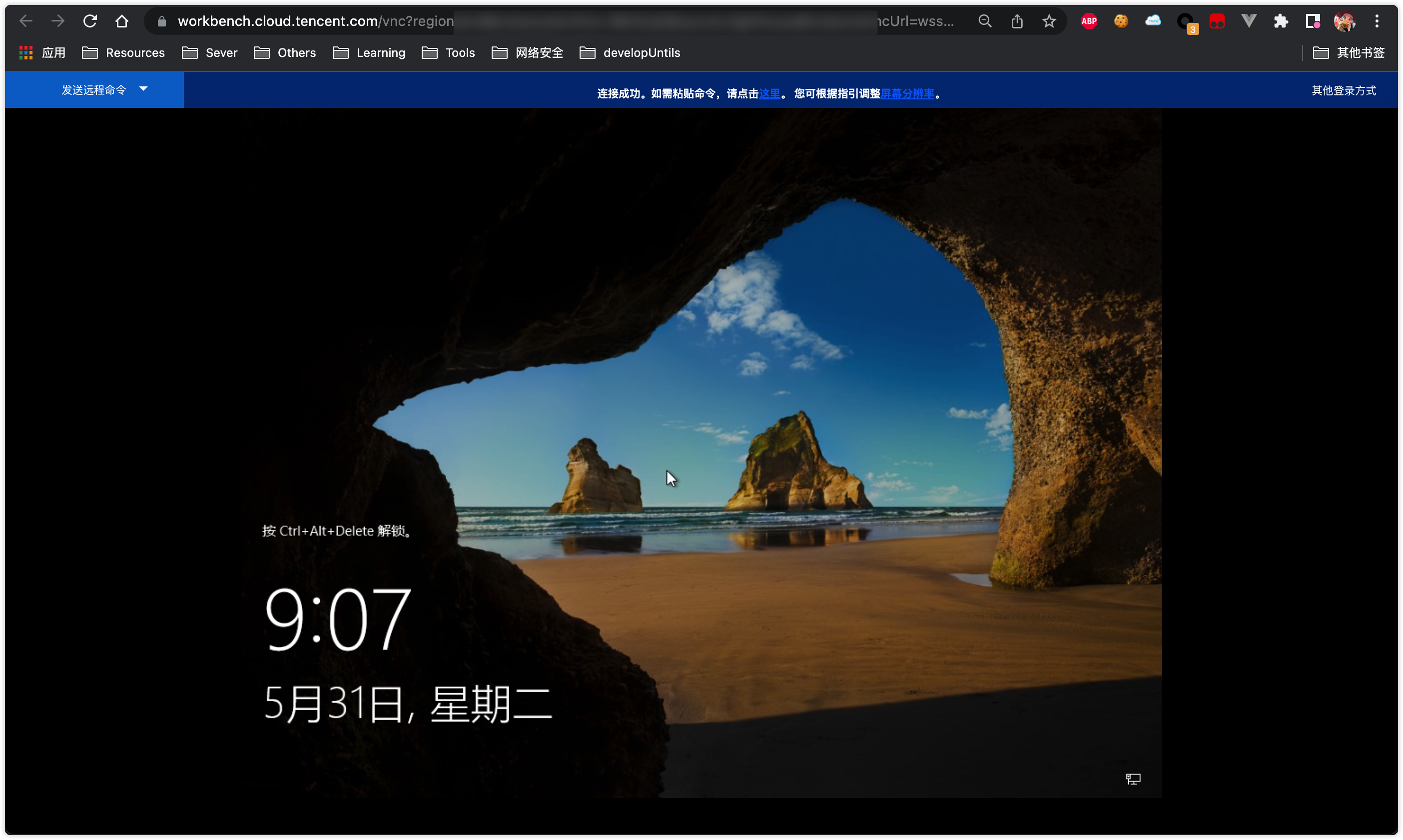This screenshot has width=1403, height=840.
Task: Open the browser three-dot menu
Action: (x=1377, y=21)
